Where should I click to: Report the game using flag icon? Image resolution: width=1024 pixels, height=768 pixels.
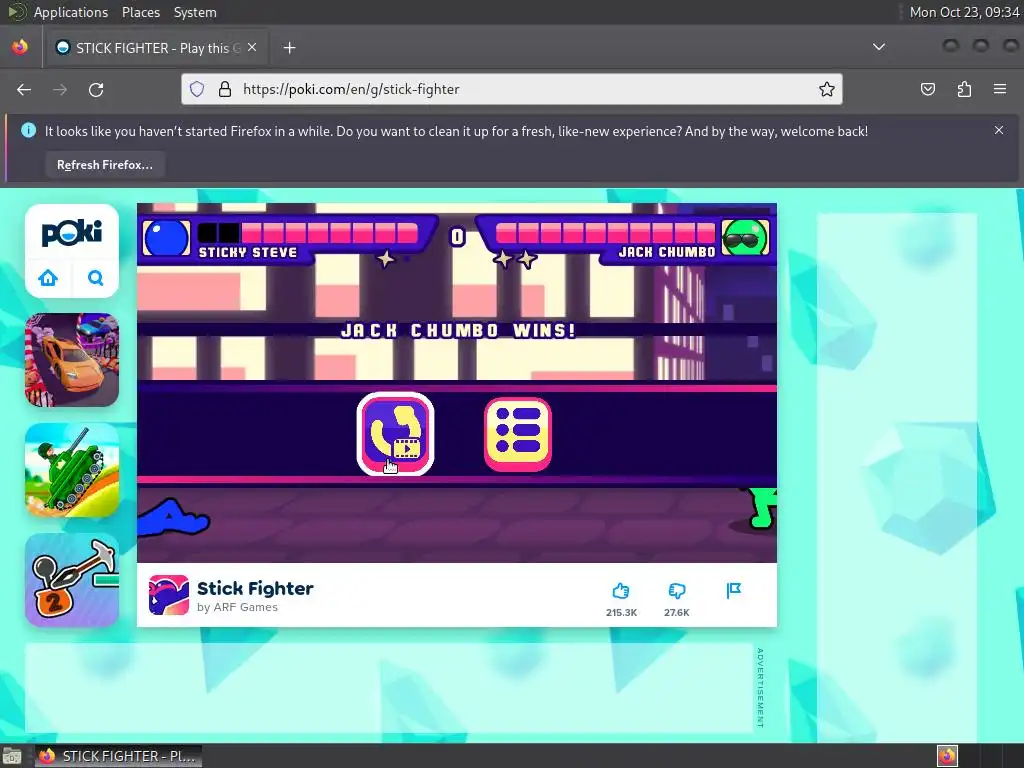tap(733, 591)
